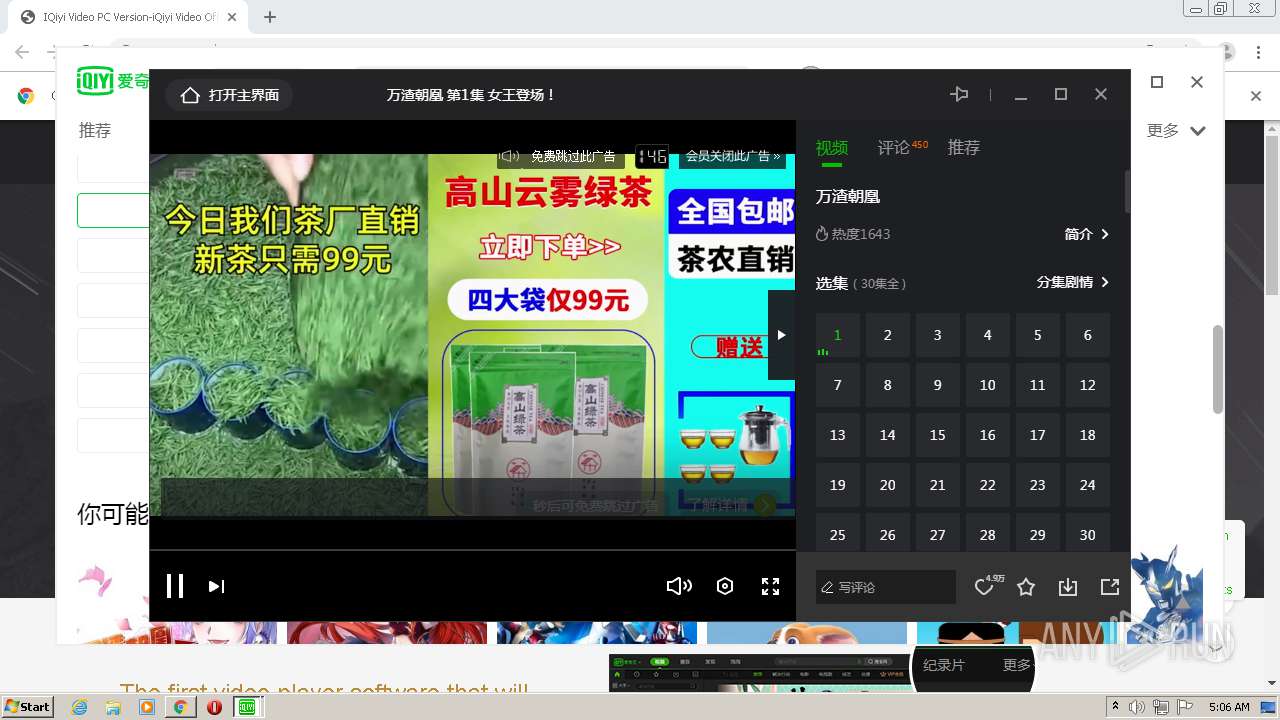Click 免费跳过此广告 skip ad text
This screenshot has width=1280, height=720.
click(x=573, y=156)
